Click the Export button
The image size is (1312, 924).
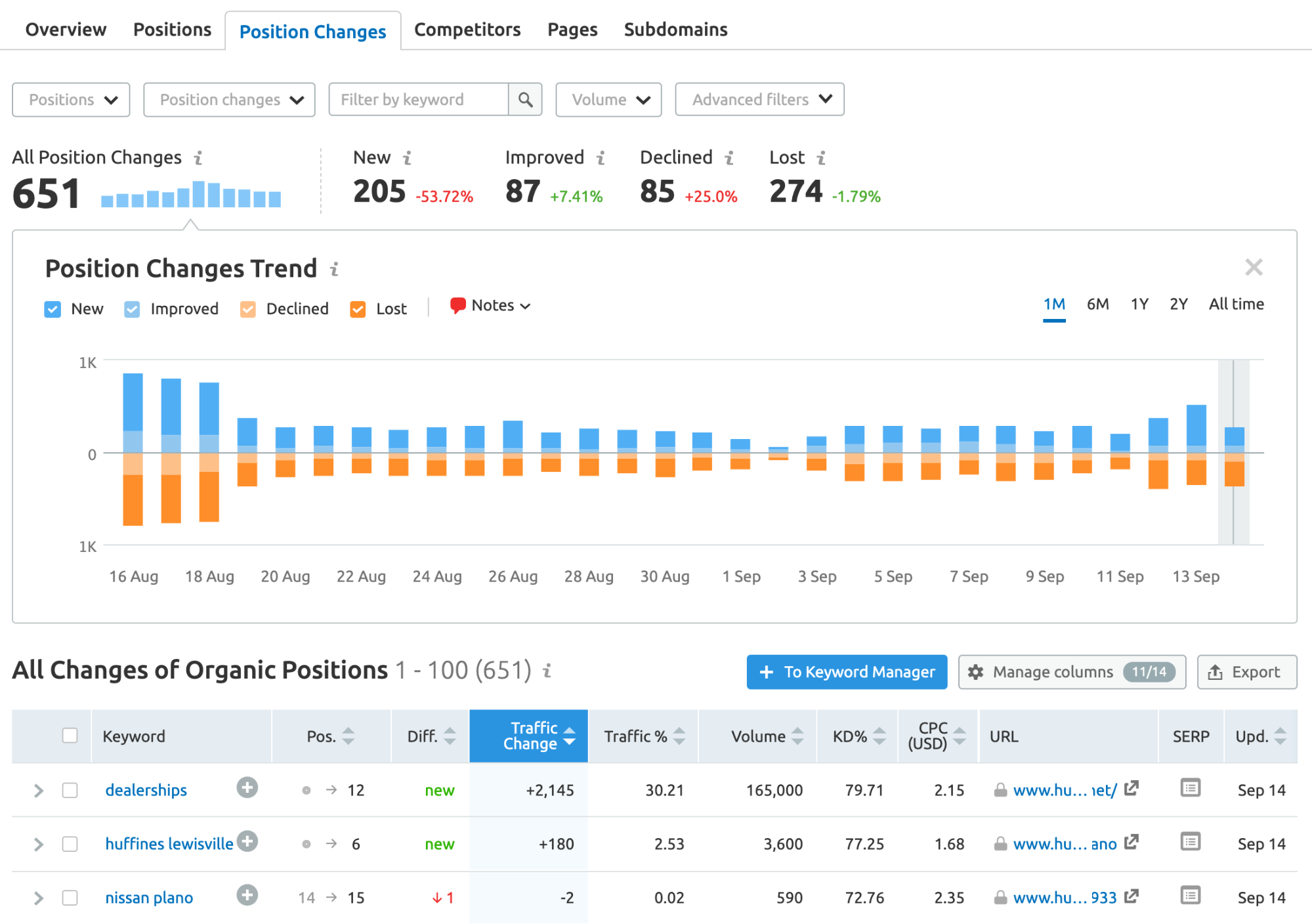point(1246,672)
